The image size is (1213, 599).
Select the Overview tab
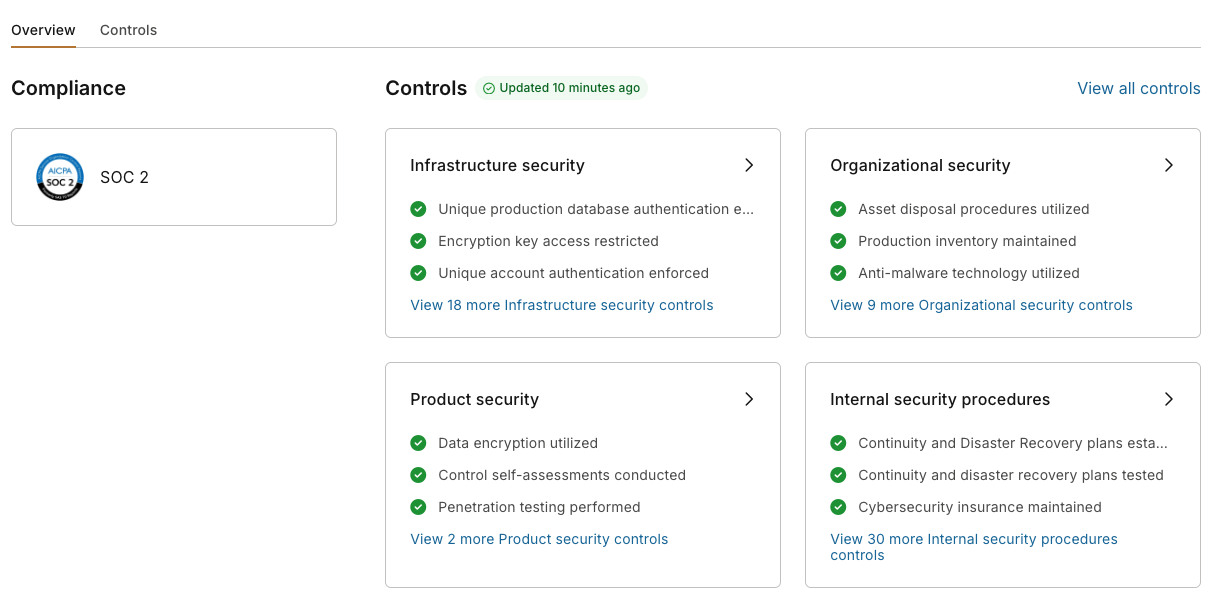click(43, 30)
